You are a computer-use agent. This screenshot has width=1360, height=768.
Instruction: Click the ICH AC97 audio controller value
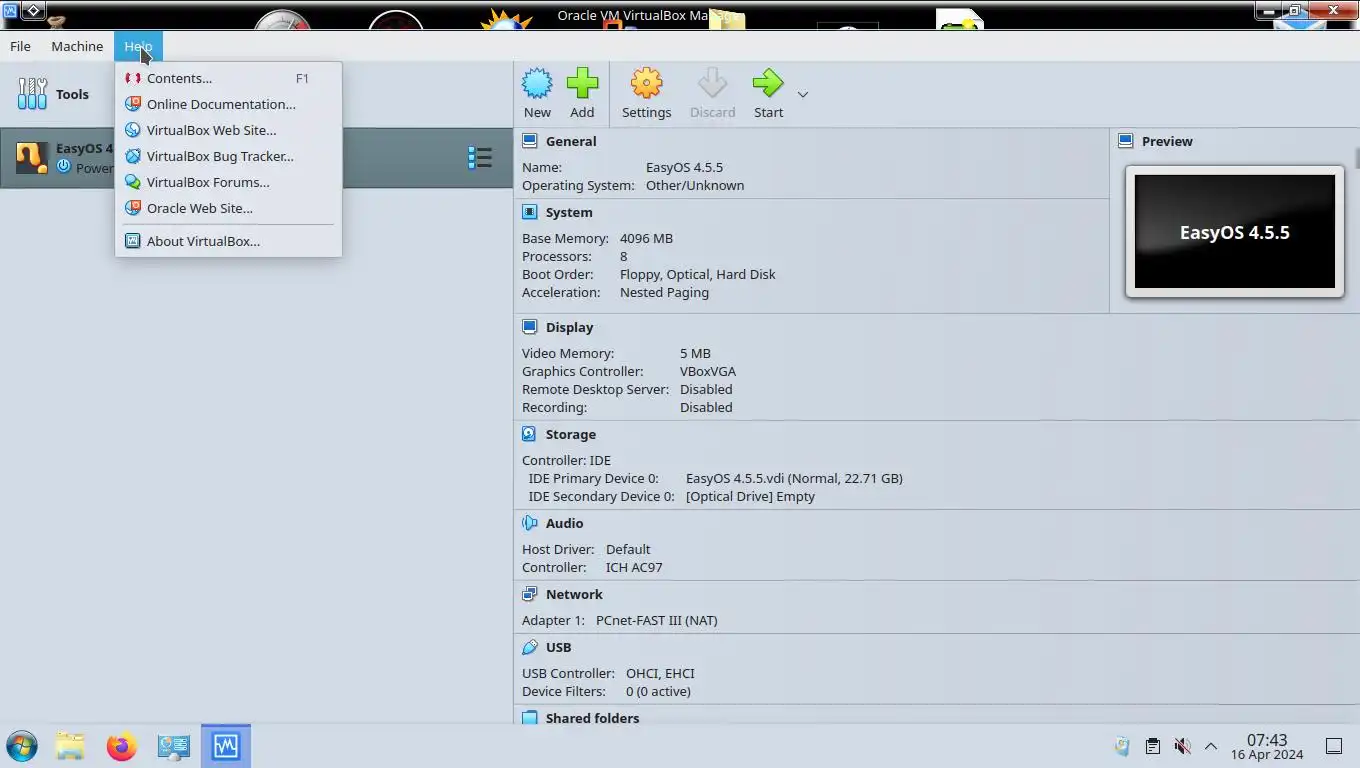click(x=634, y=567)
